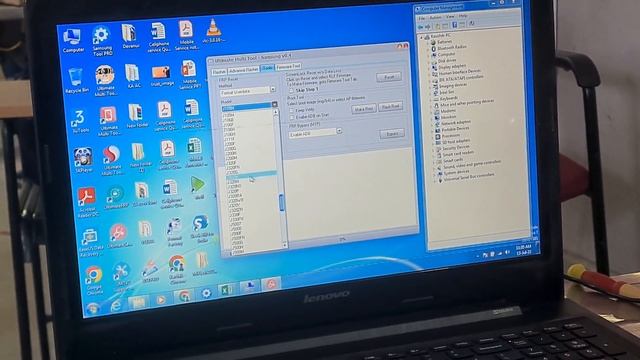The height and width of the screenshot is (360, 640).
Task: Launch the EaseUS Data Recovery shortcut
Action: pos(90,242)
